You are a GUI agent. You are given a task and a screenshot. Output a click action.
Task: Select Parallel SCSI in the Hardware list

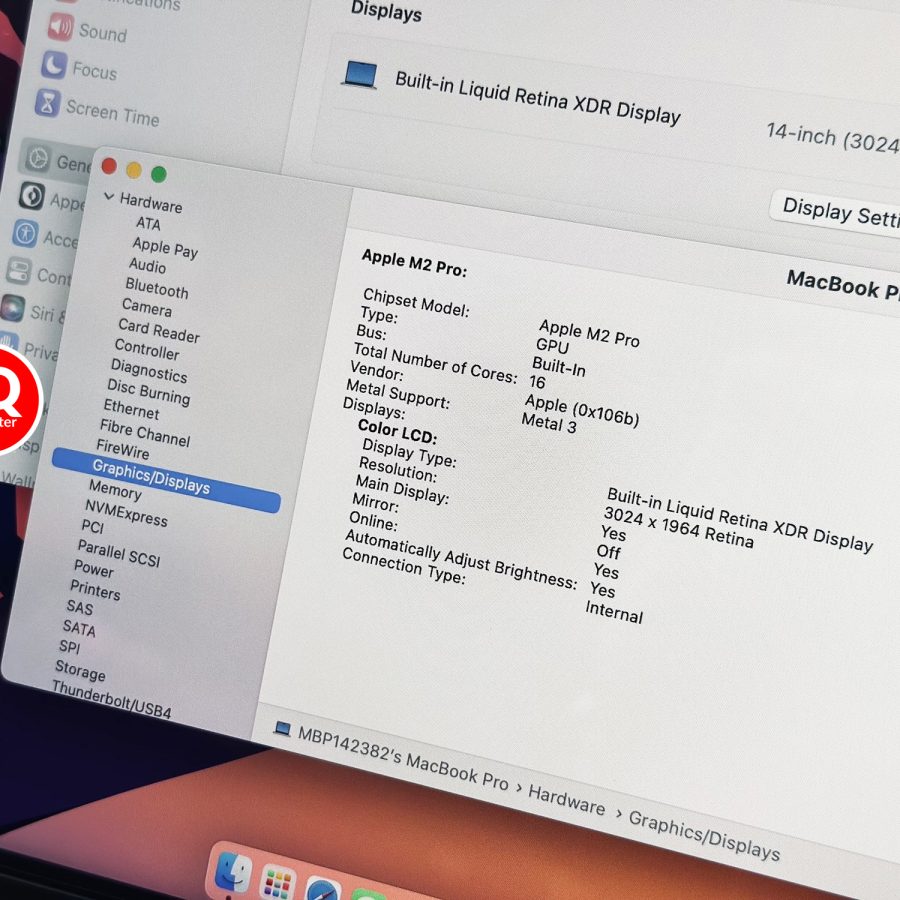point(118,553)
